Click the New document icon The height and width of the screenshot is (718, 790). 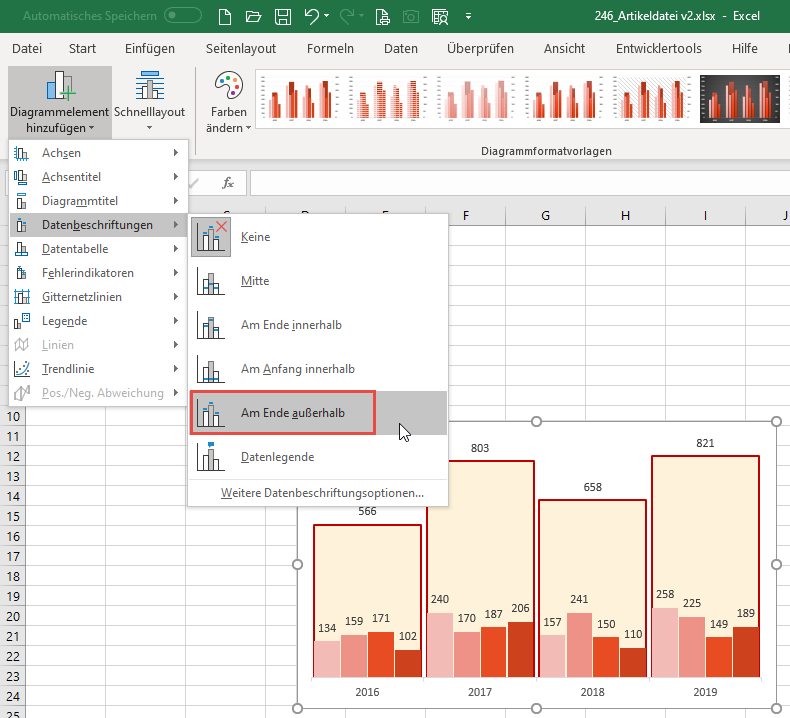click(x=227, y=17)
